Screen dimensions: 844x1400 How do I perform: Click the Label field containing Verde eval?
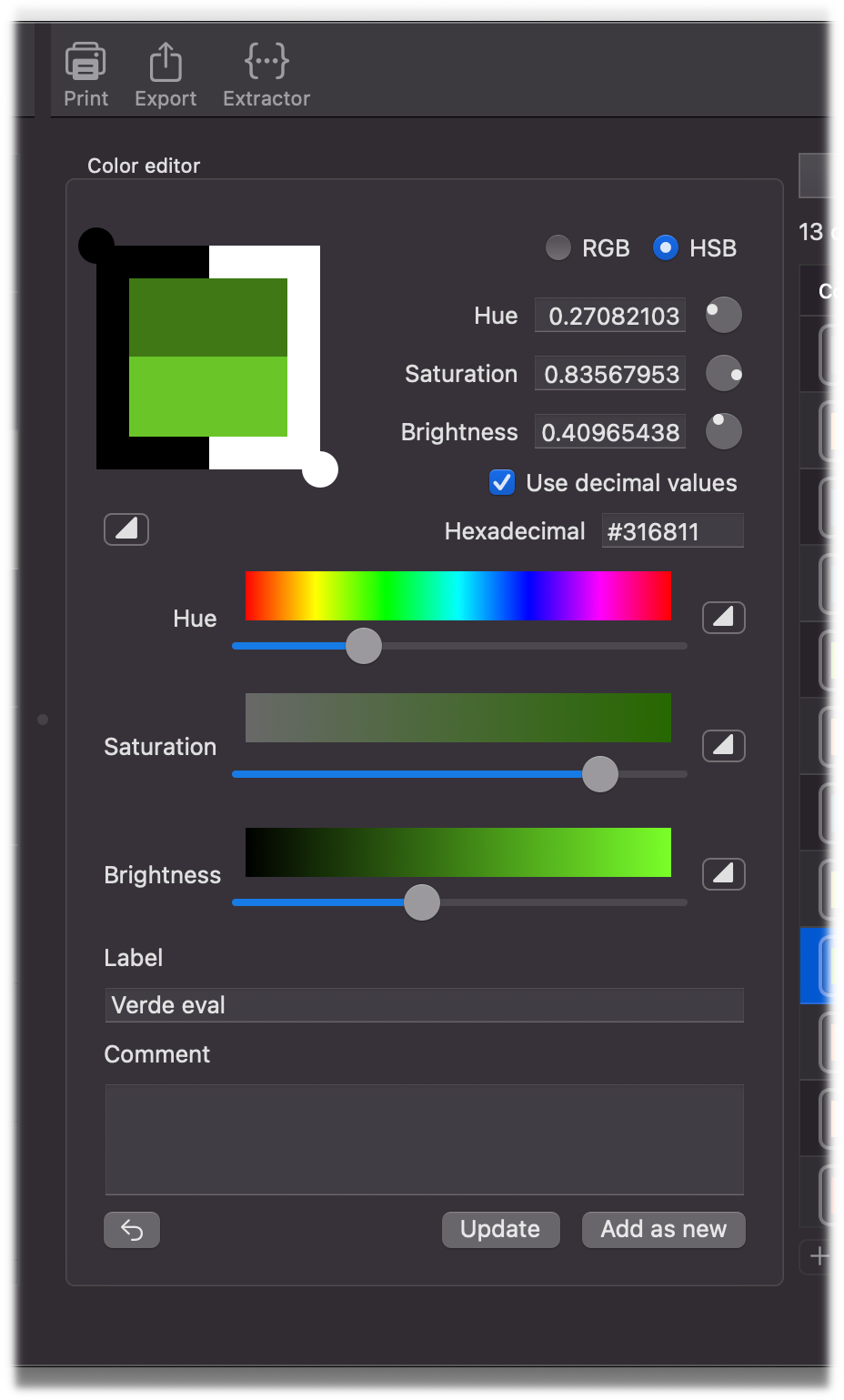point(424,1005)
